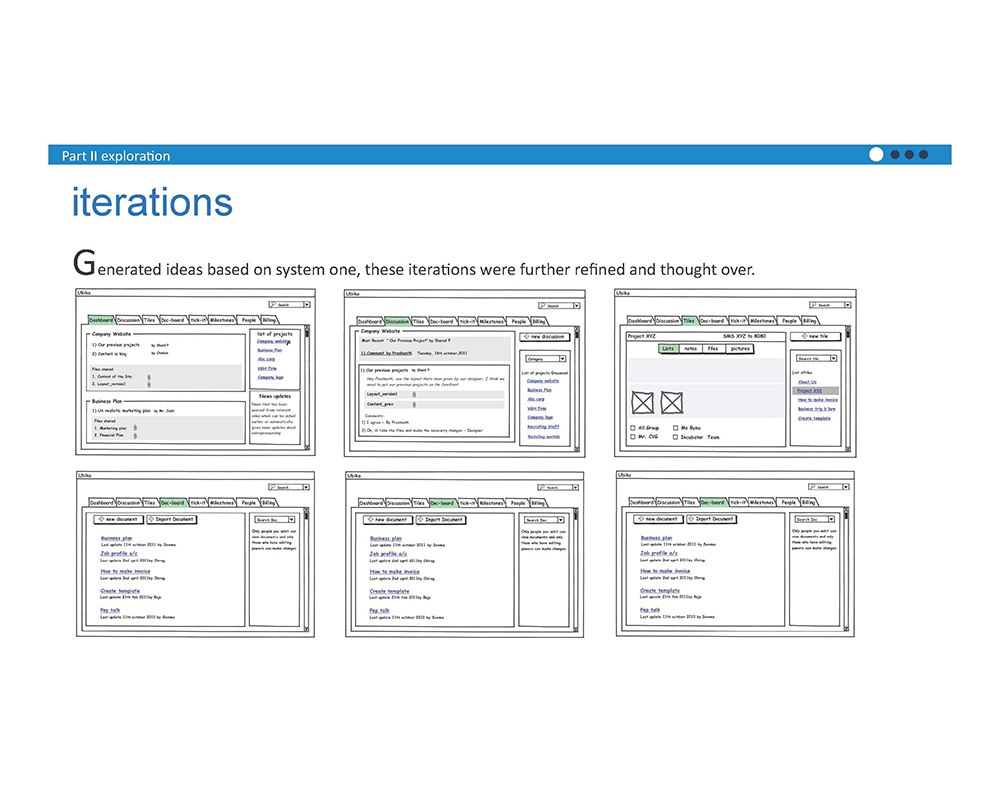Expand the Search dropdown arrow above the Dashboard tab row
This screenshot has height=800, width=1000.
point(307,305)
